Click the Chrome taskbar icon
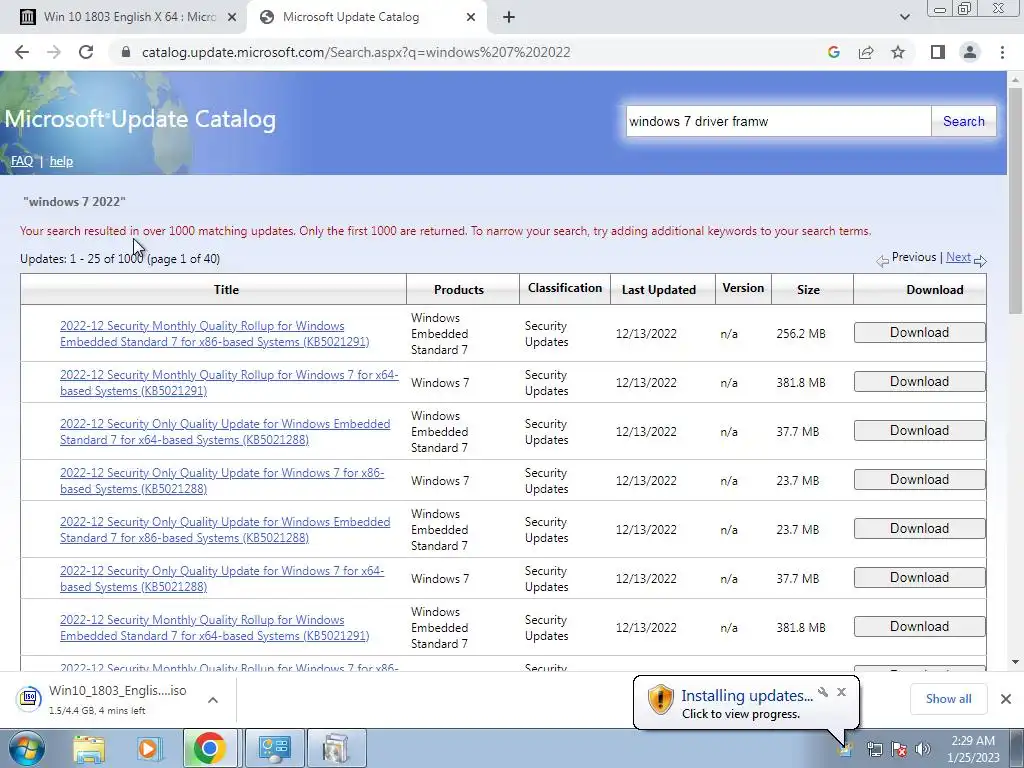Viewport: 1024px width, 768px height. [x=210, y=748]
